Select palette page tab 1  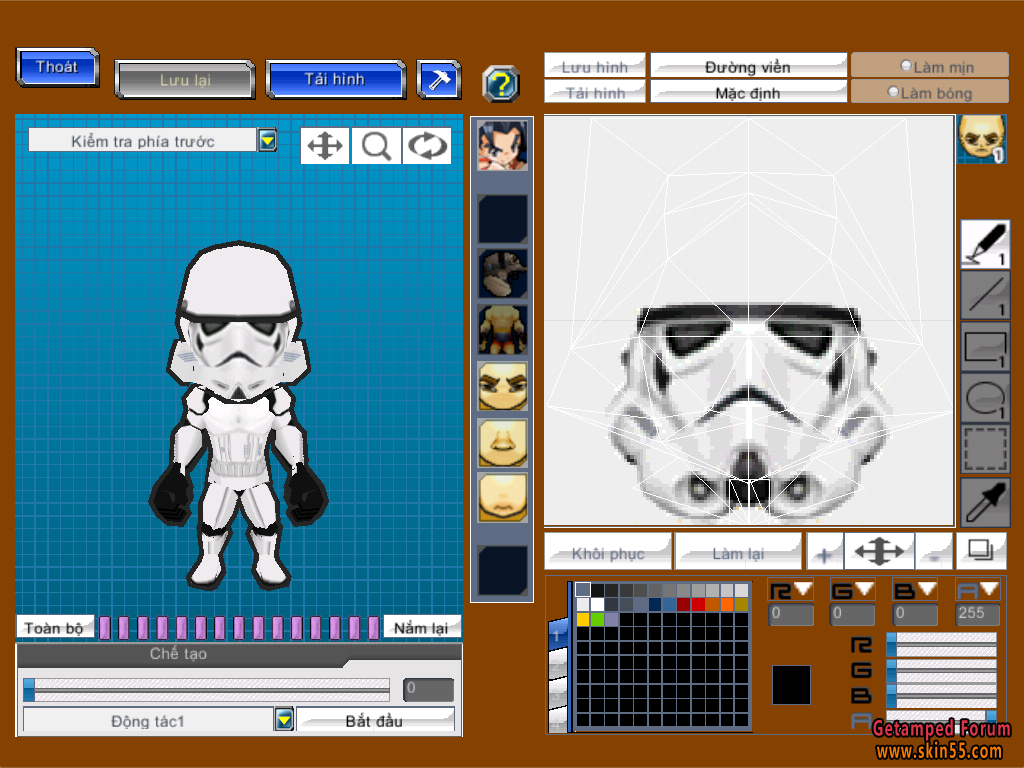pos(557,634)
